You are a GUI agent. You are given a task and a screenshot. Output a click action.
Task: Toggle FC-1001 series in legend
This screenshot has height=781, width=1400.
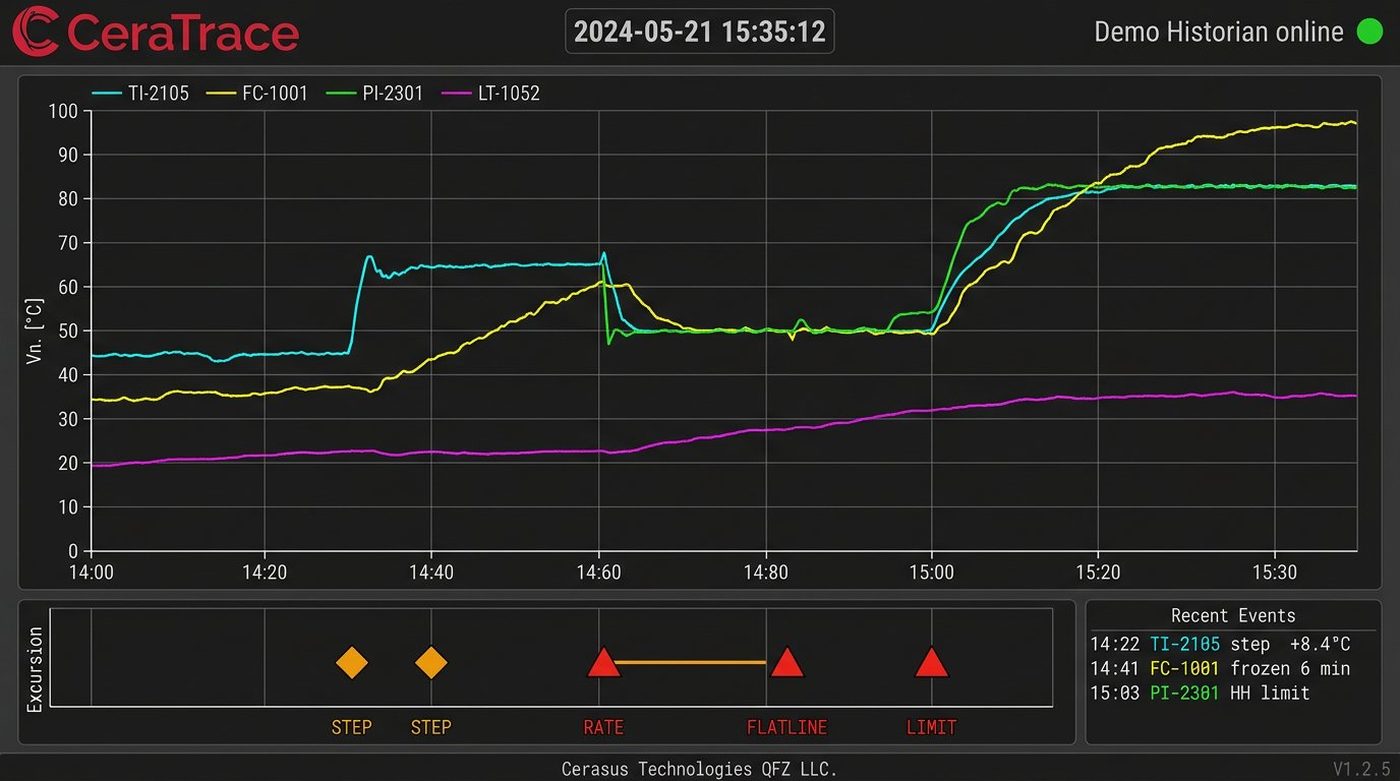(258, 94)
